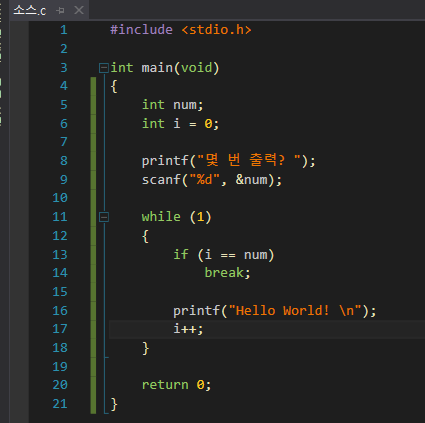Click line number 11 in gutter
Image resolution: width=425 pixels, height=423 pixels.
(x=60, y=217)
